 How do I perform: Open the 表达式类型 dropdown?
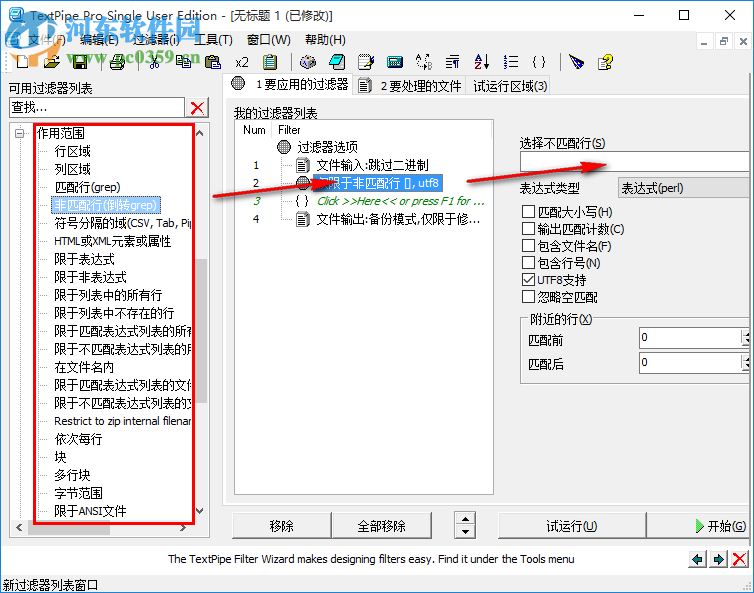point(686,188)
